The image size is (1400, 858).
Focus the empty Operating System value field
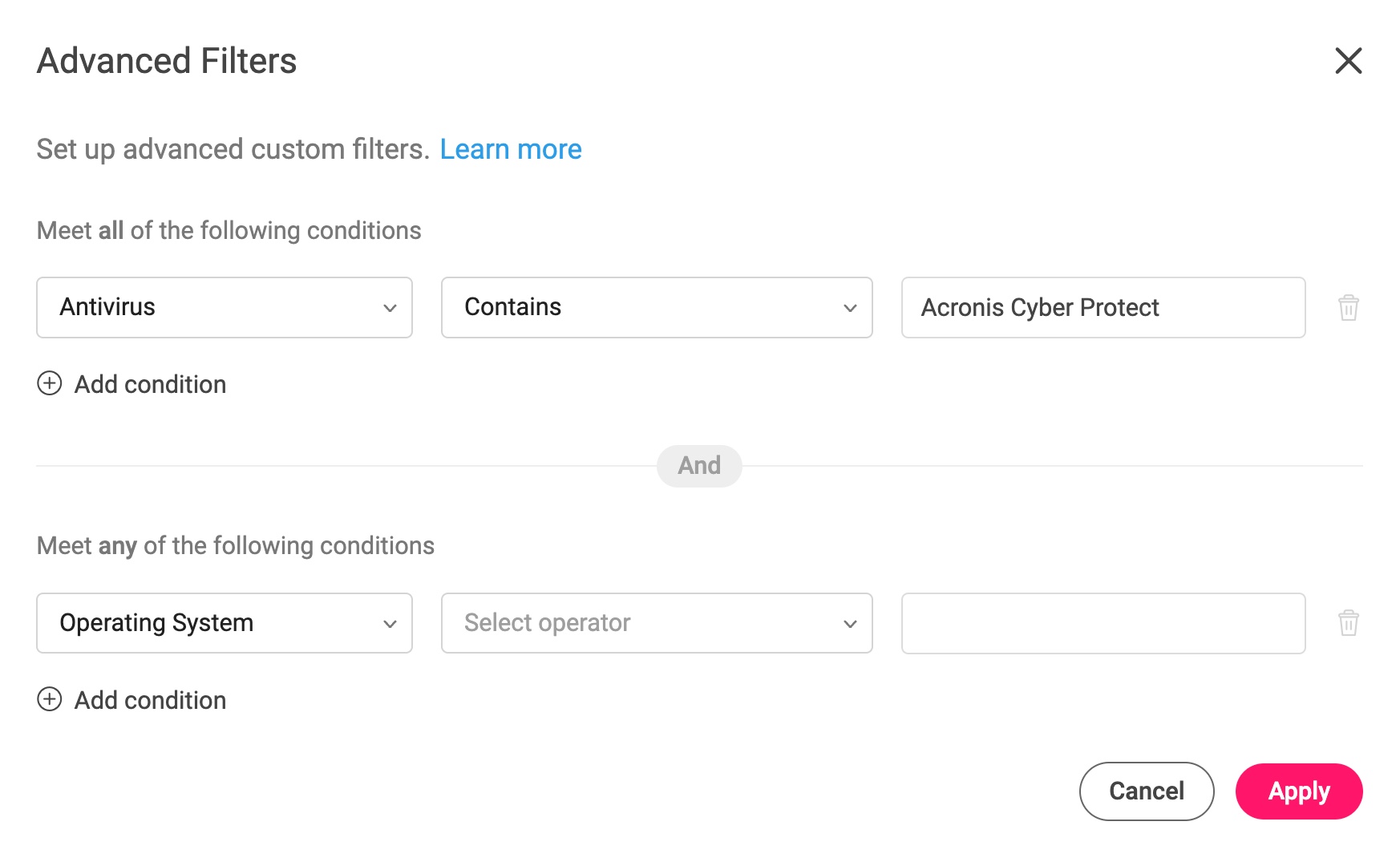[x=1103, y=623]
